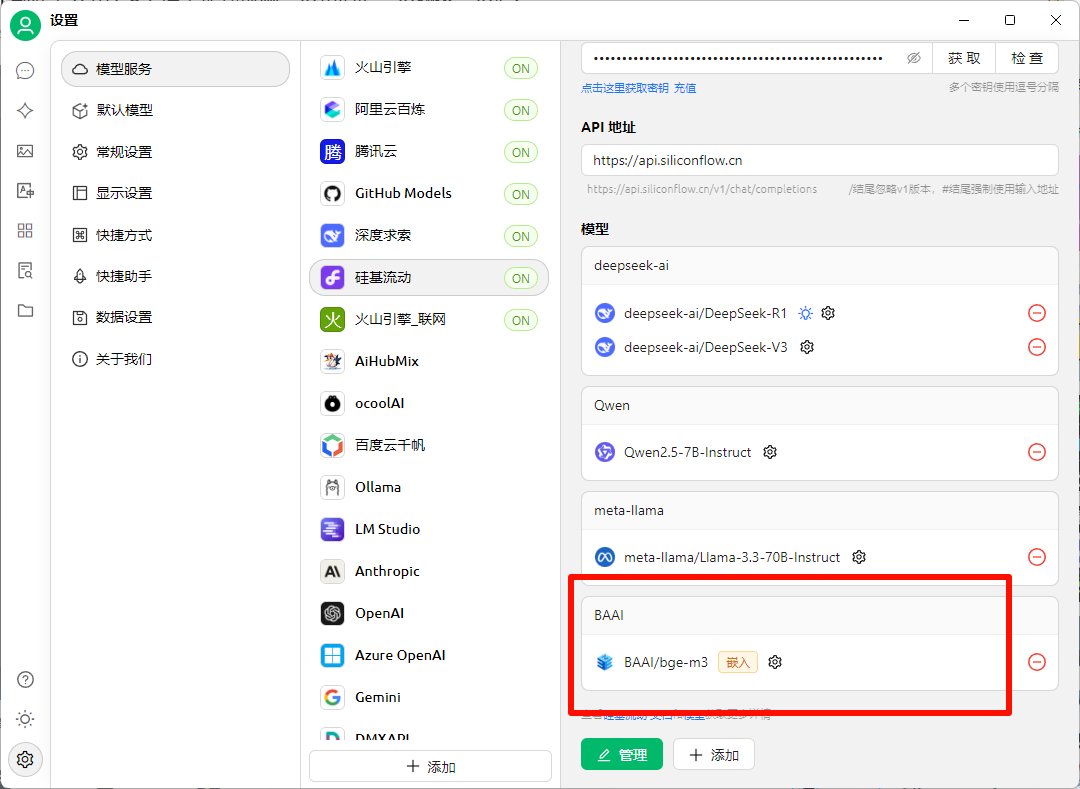Select Gemini provider
Screen dimensions: 1080x789
(x=429, y=697)
